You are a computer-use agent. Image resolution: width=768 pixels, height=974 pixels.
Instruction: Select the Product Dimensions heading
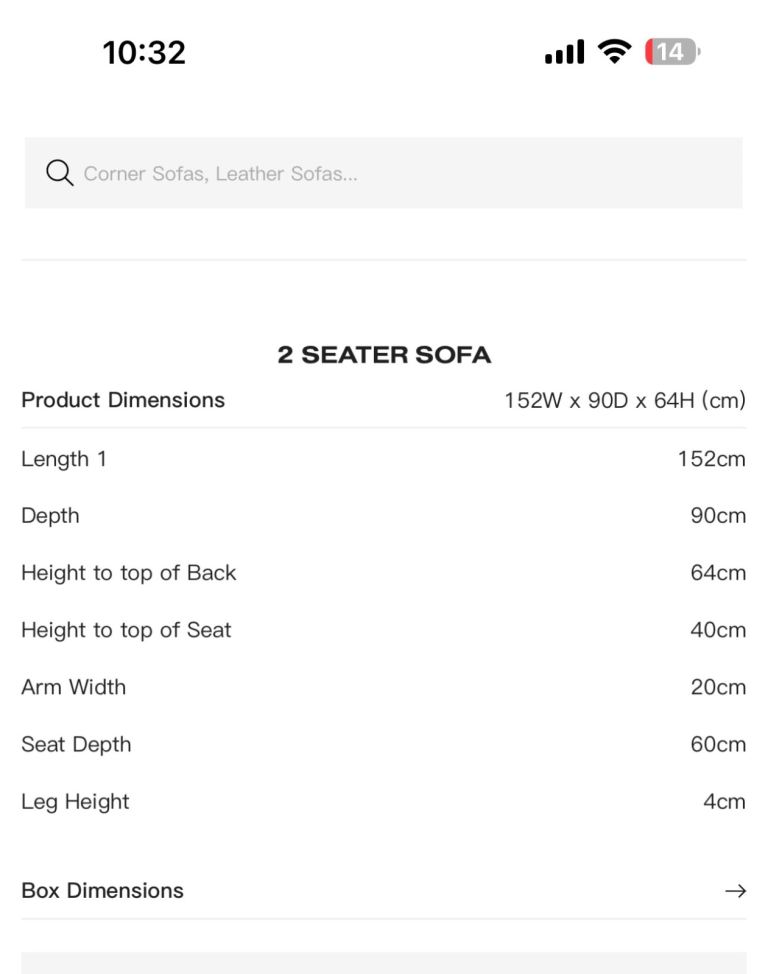pyautogui.click(x=123, y=400)
